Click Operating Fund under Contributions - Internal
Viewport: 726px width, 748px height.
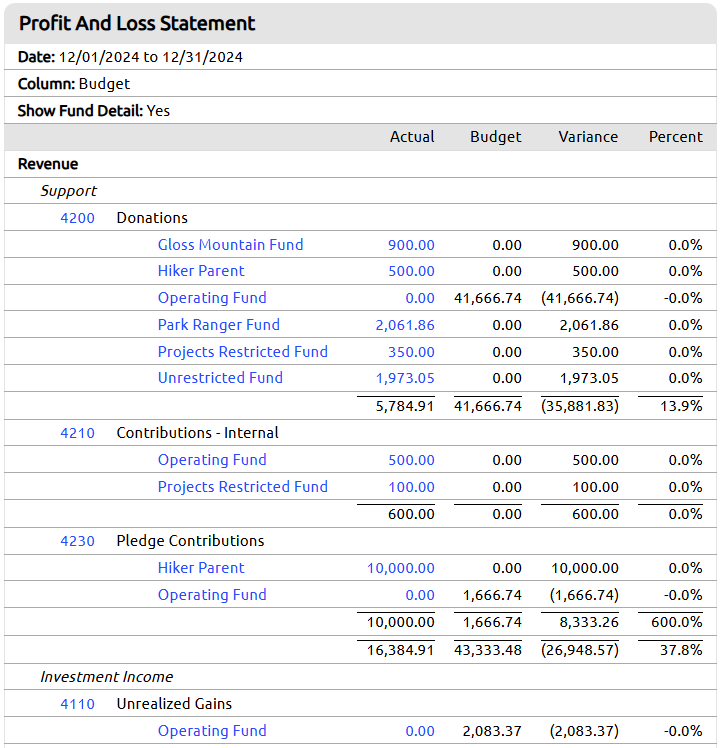tap(212, 460)
